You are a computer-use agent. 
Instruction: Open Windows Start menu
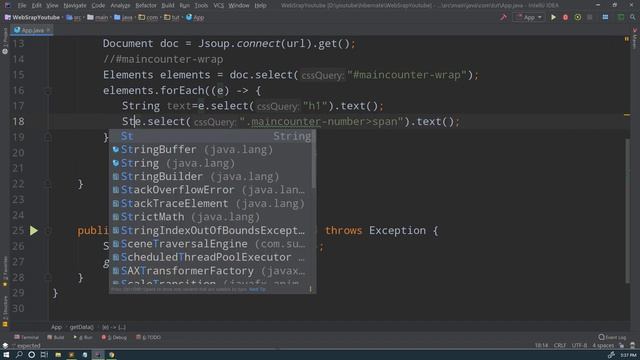point(6,355)
